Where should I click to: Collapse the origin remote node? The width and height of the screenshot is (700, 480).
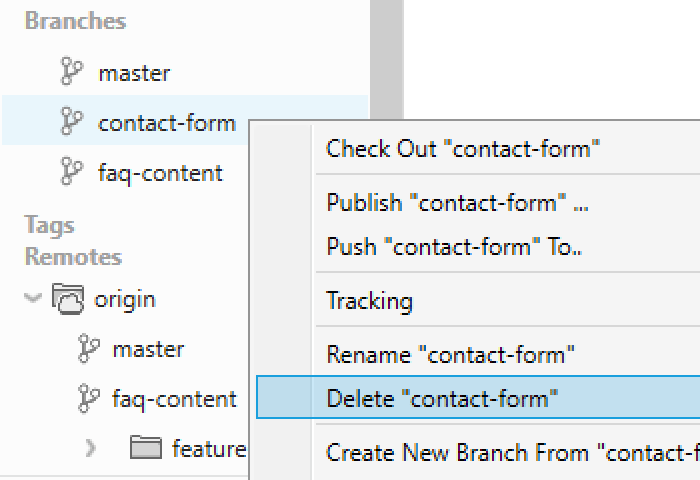33,298
